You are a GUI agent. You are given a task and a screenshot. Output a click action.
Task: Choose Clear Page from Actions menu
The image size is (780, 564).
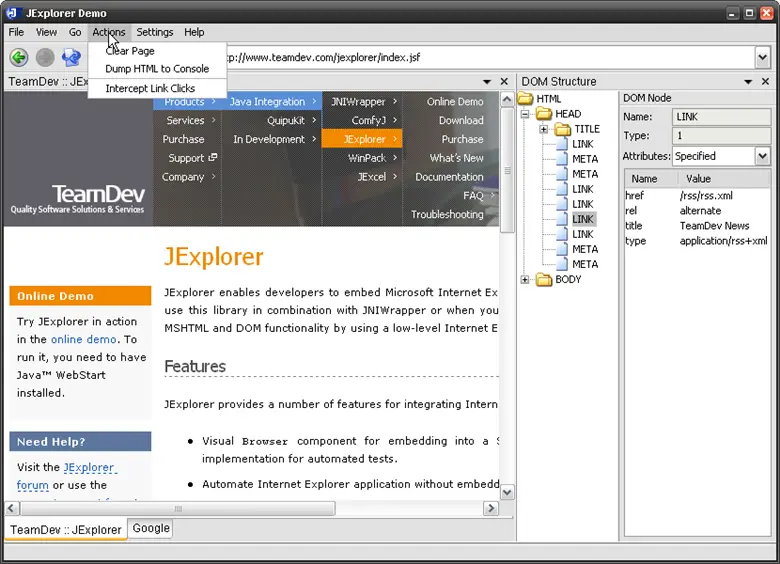157,51
